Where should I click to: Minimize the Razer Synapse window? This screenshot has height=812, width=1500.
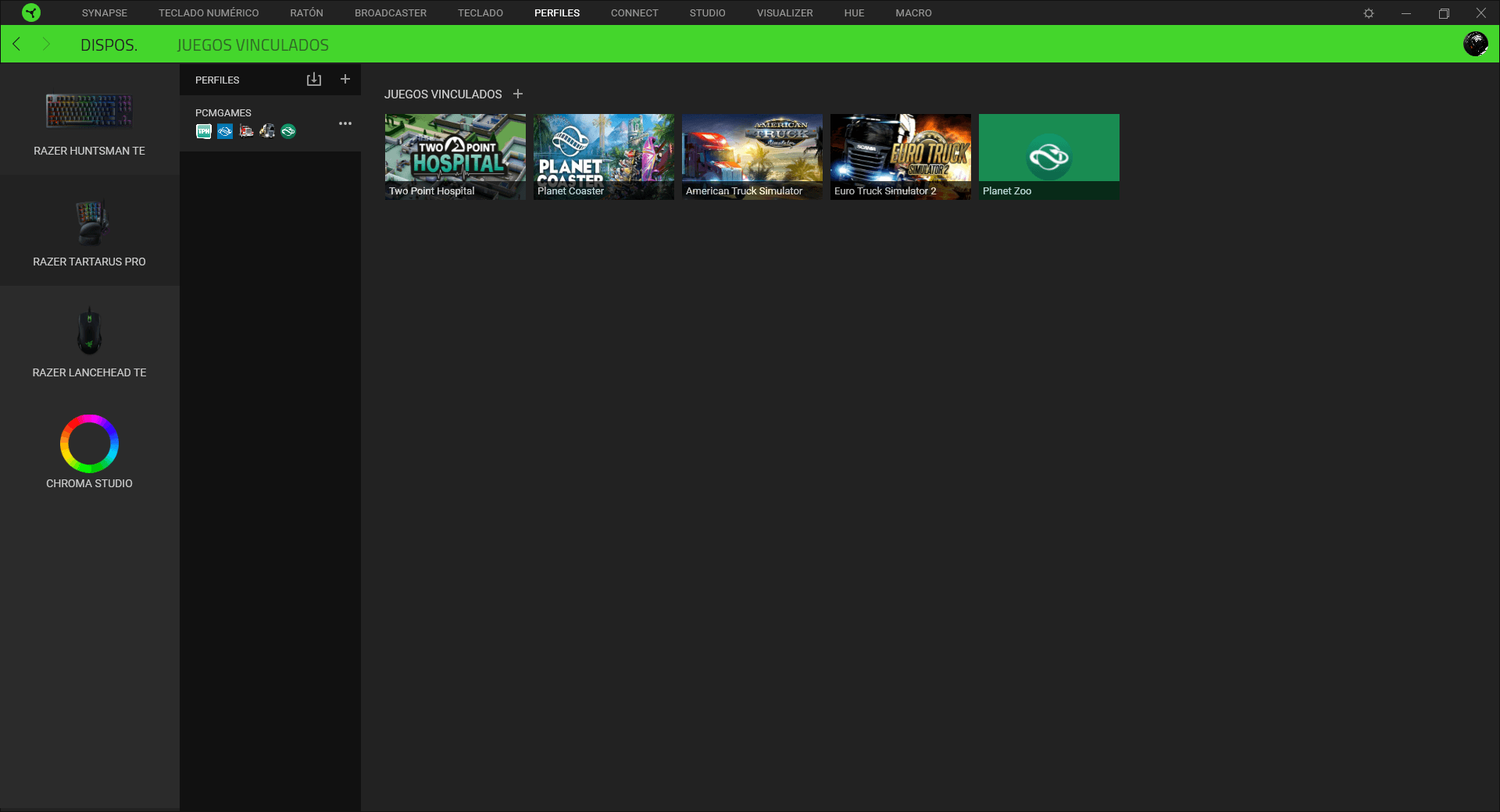(x=1406, y=13)
